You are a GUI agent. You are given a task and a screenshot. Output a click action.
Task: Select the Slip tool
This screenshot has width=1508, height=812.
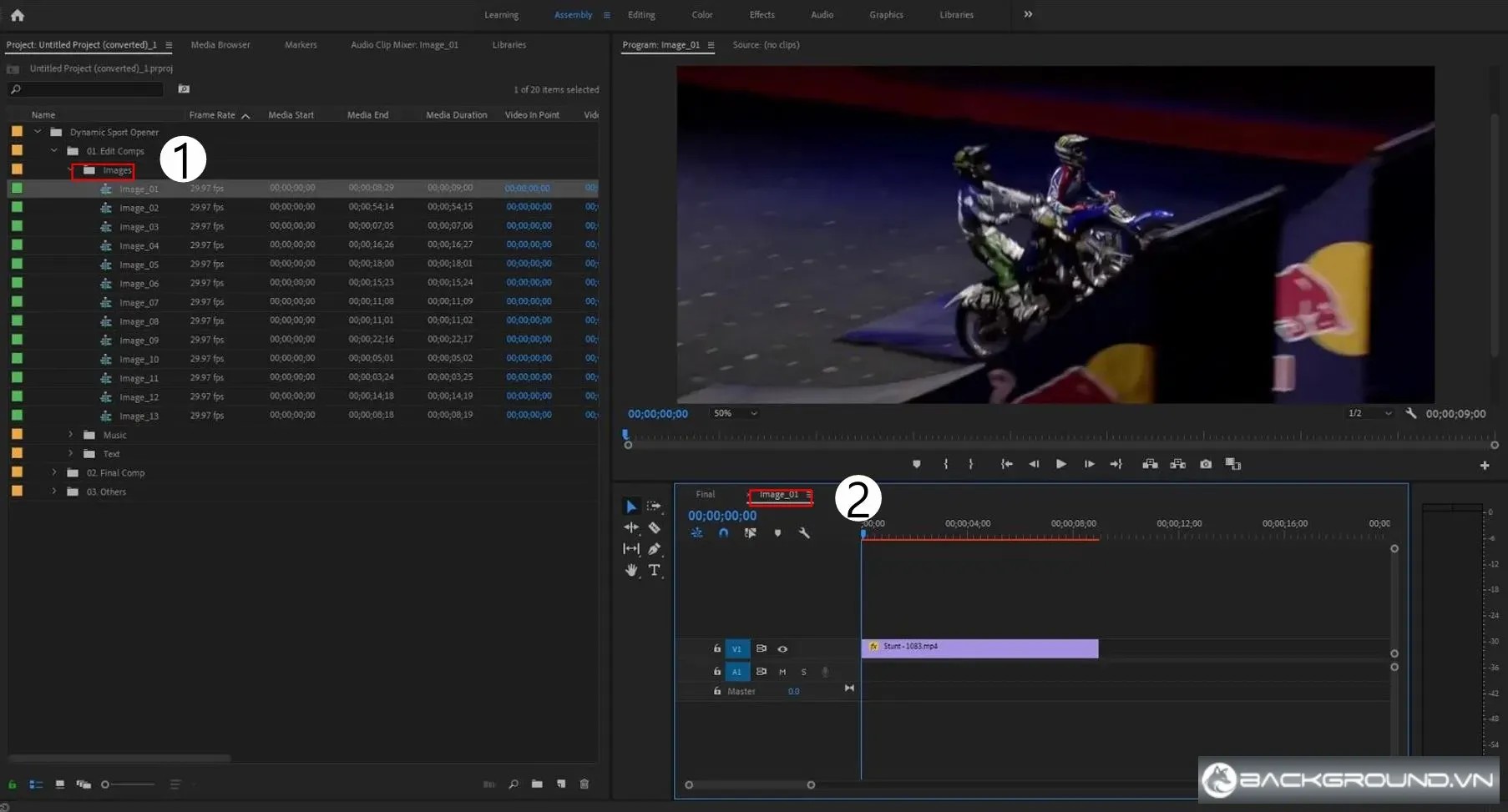(631, 548)
